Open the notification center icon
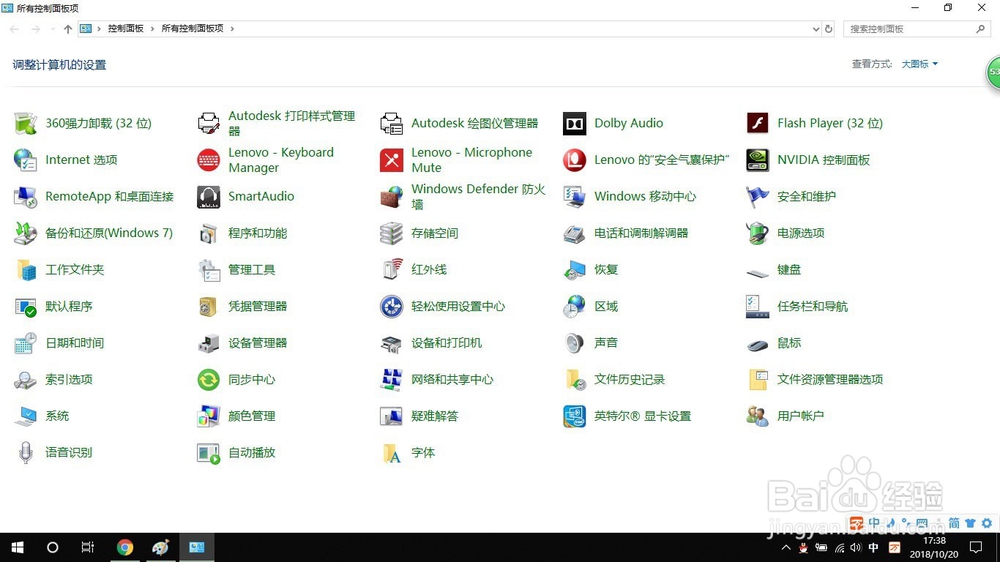 [x=976, y=547]
